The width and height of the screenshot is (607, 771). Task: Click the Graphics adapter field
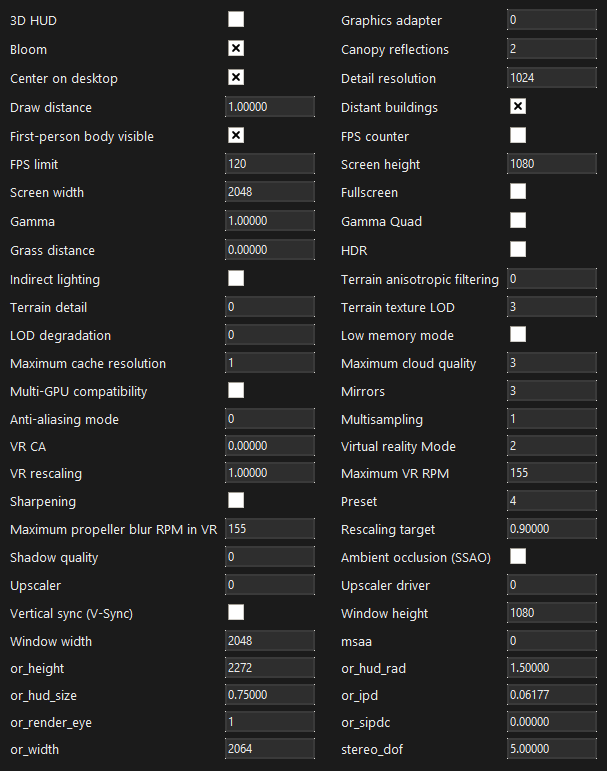point(552,20)
